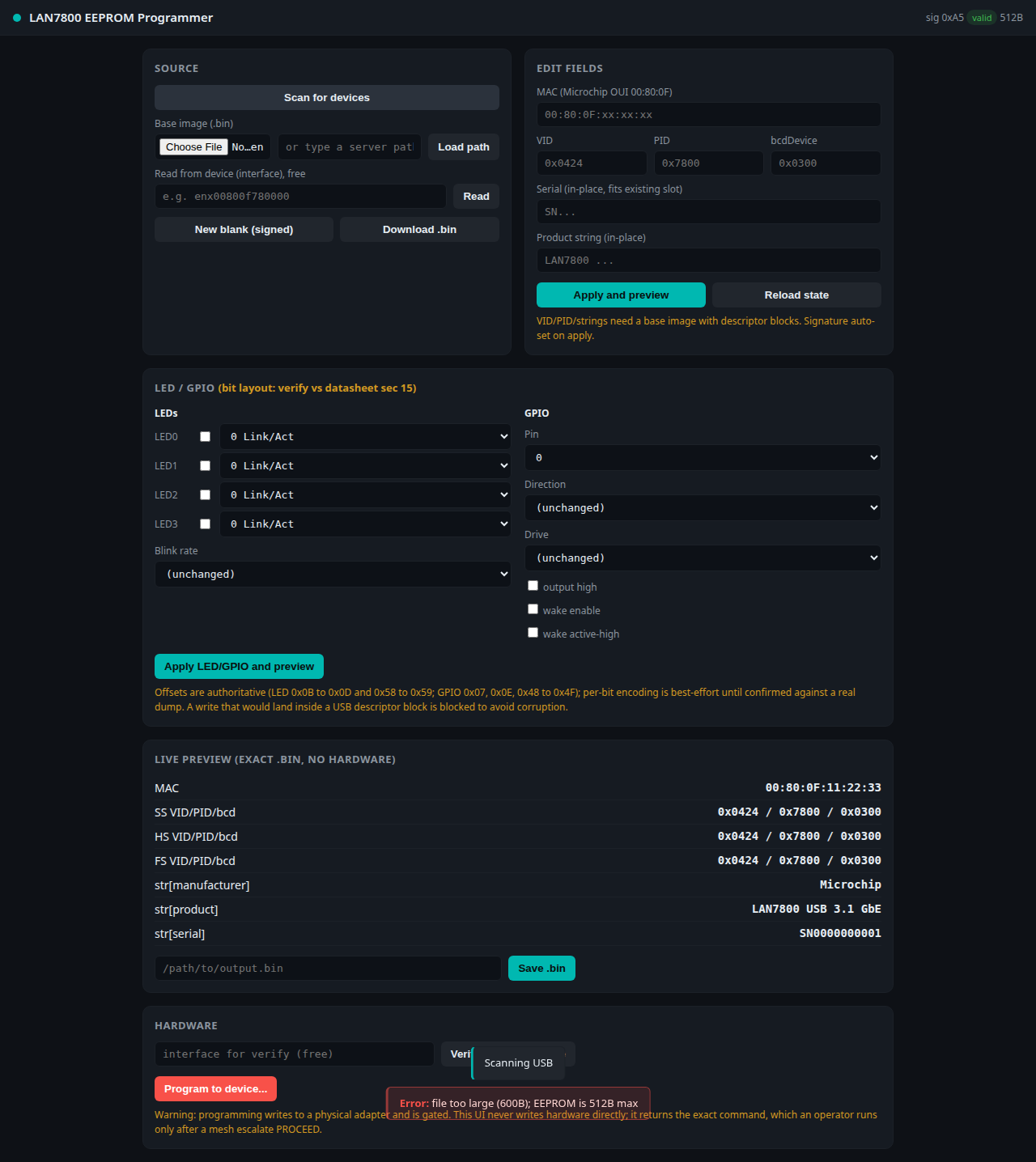This screenshot has height=1162, width=1036.
Task: Click the Download .bin button
Action: (419, 230)
